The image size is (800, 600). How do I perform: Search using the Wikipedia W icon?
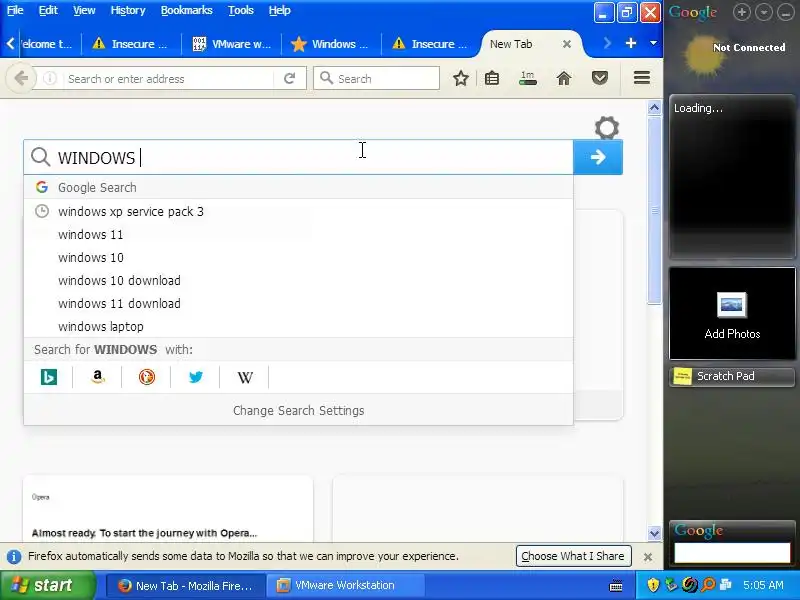pyautogui.click(x=244, y=377)
